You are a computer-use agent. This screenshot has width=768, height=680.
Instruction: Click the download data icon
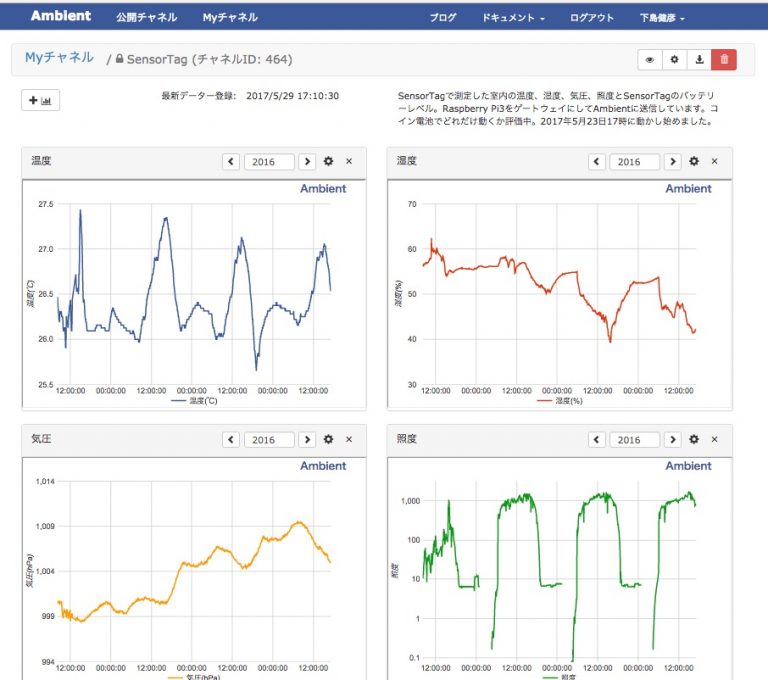click(x=700, y=60)
